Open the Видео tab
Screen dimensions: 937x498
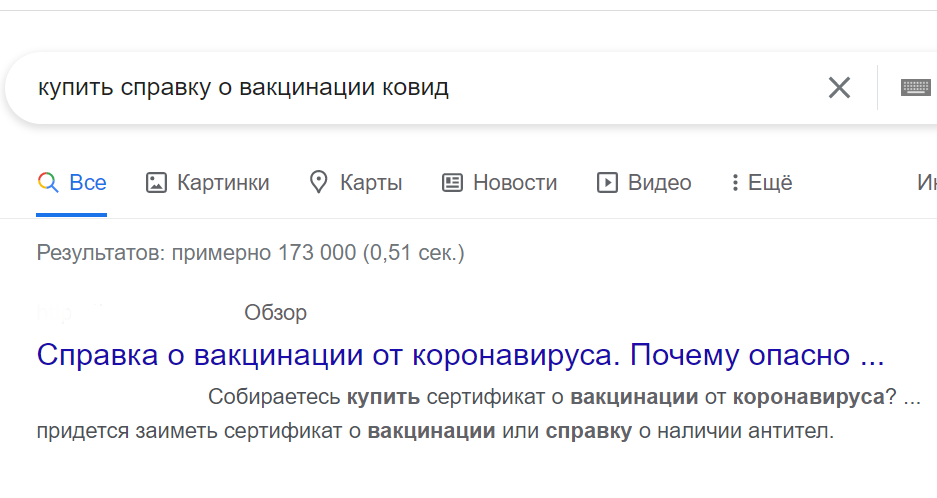659,183
